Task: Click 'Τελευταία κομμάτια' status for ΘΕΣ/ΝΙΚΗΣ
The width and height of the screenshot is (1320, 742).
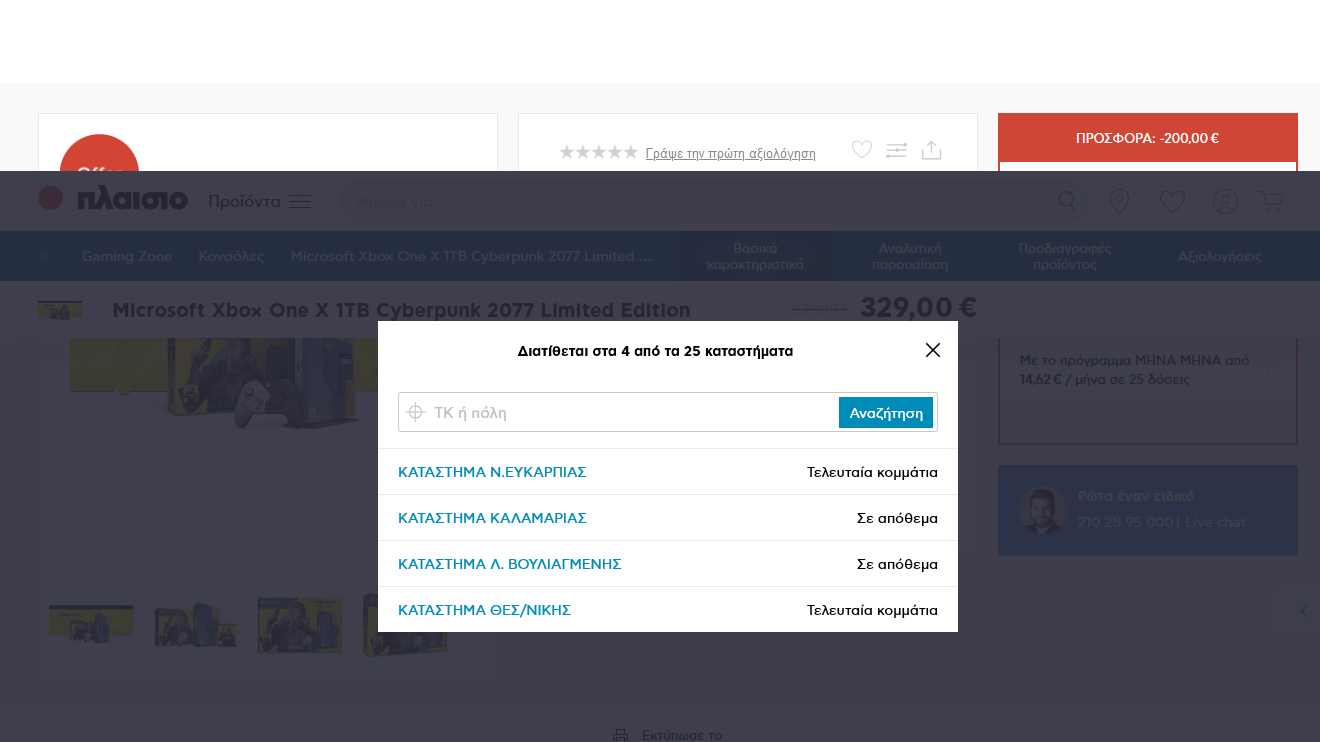Action: pyautogui.click(x=872, y=610)
